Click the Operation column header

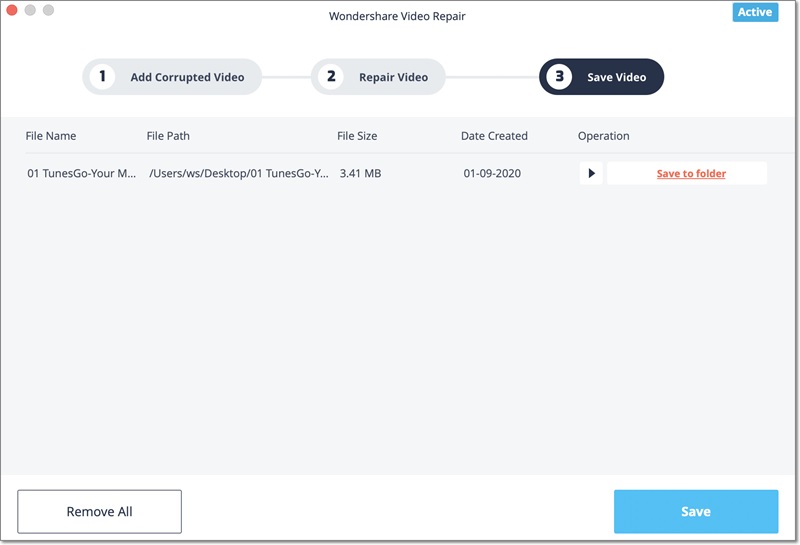pos(604,136)
